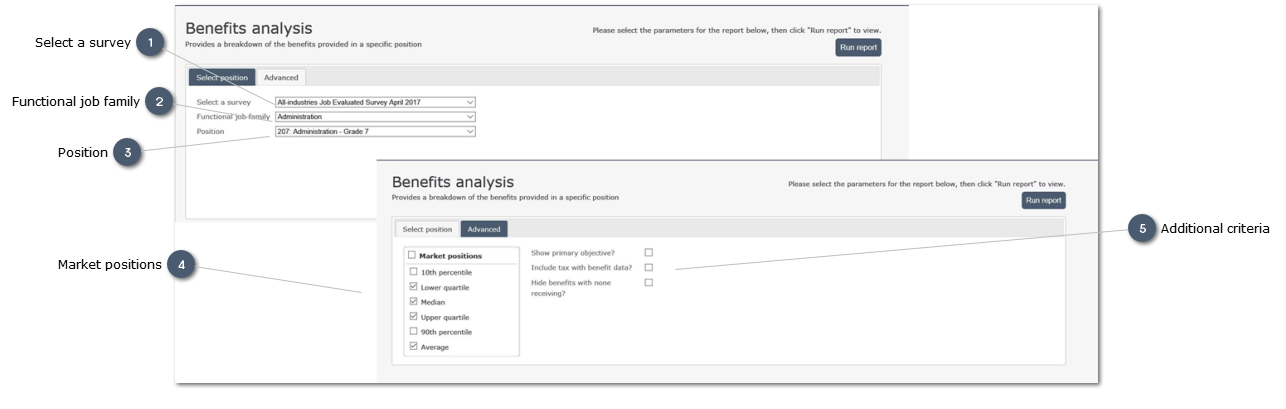This screenshot has height=409, width=1286.
Task: Toggle the Median checkbox
Action: [414, 302]
